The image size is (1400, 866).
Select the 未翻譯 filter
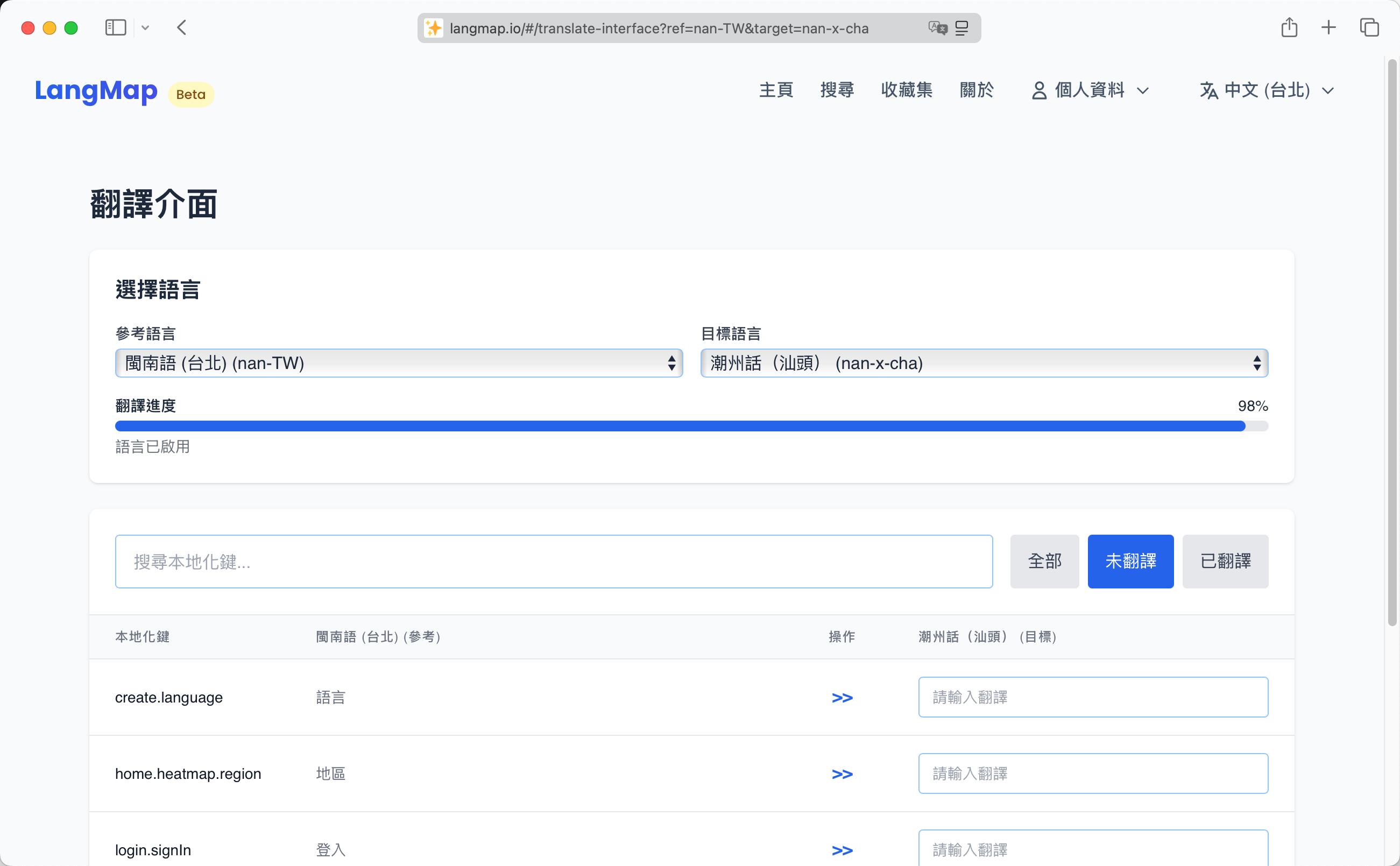point(1130,562)
